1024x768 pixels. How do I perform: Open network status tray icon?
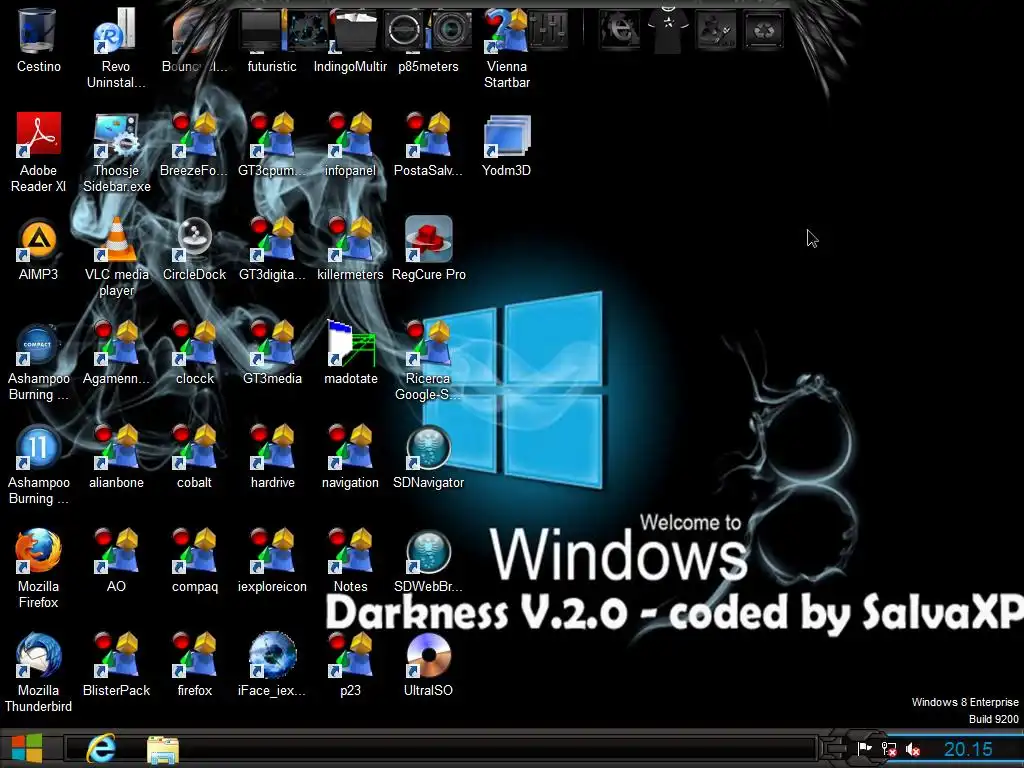pos(888,749)
